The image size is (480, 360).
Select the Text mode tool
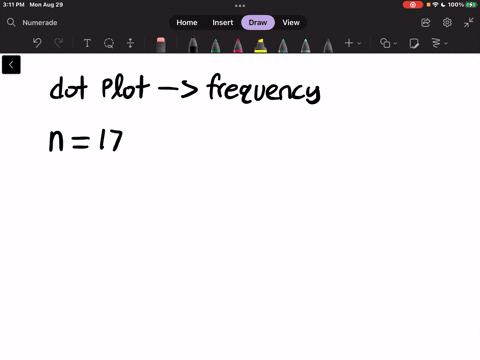point(87,43)
